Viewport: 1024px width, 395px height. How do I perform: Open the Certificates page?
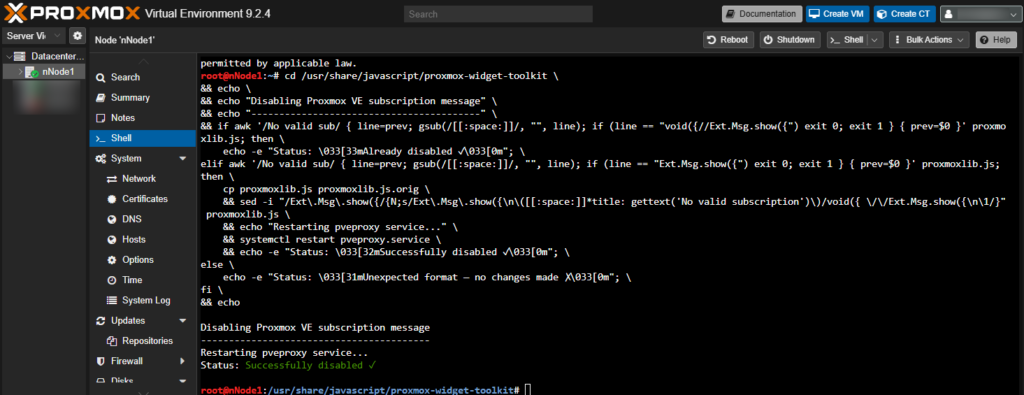click(142, 198)
